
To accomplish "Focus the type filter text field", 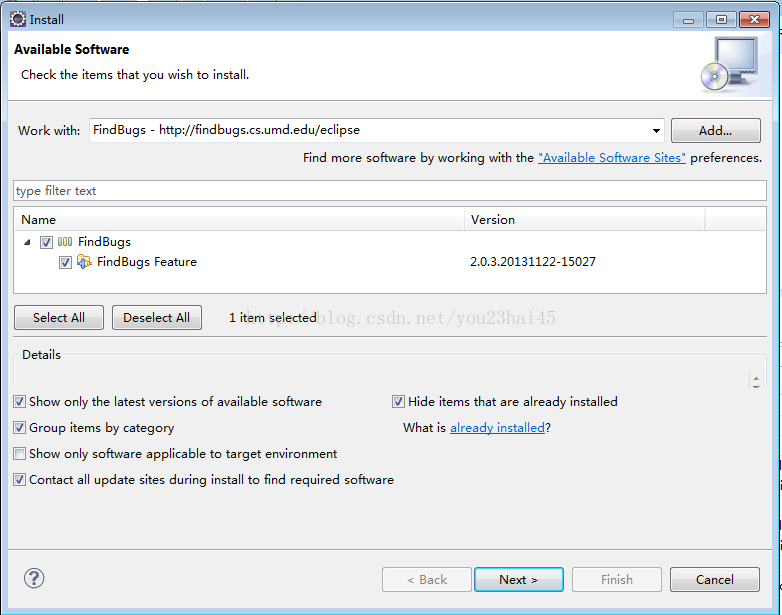I will (390, 191).
